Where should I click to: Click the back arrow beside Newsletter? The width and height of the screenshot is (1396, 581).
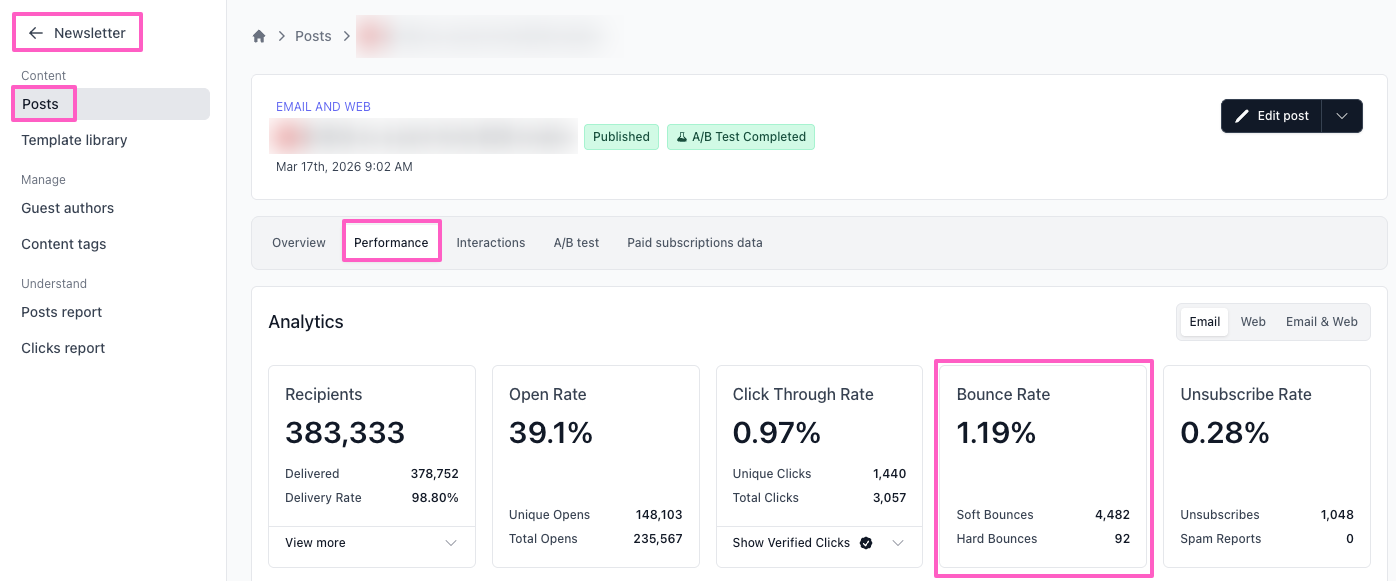[x=36, y=33]
